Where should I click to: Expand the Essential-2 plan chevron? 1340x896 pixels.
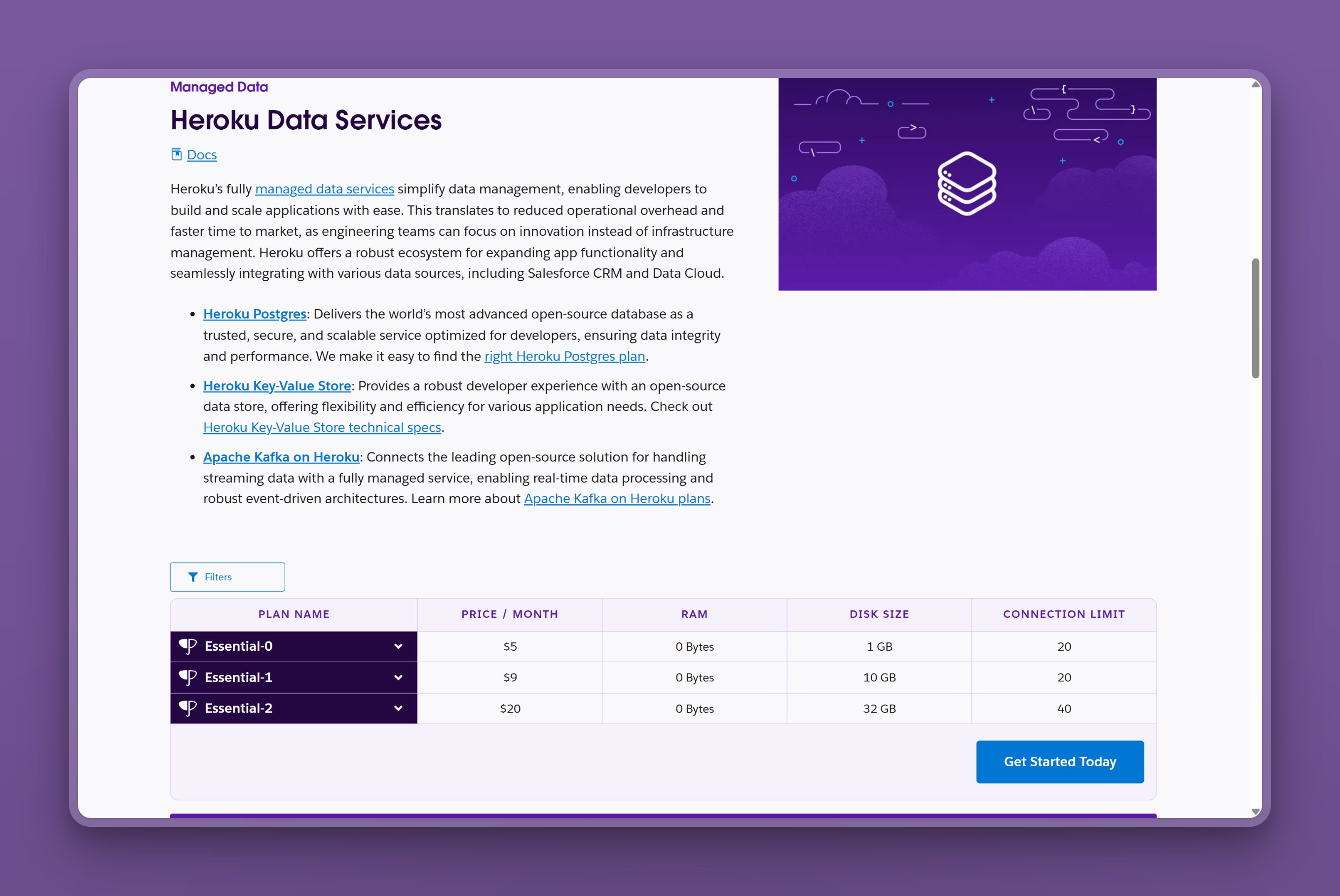coord(398,709)
